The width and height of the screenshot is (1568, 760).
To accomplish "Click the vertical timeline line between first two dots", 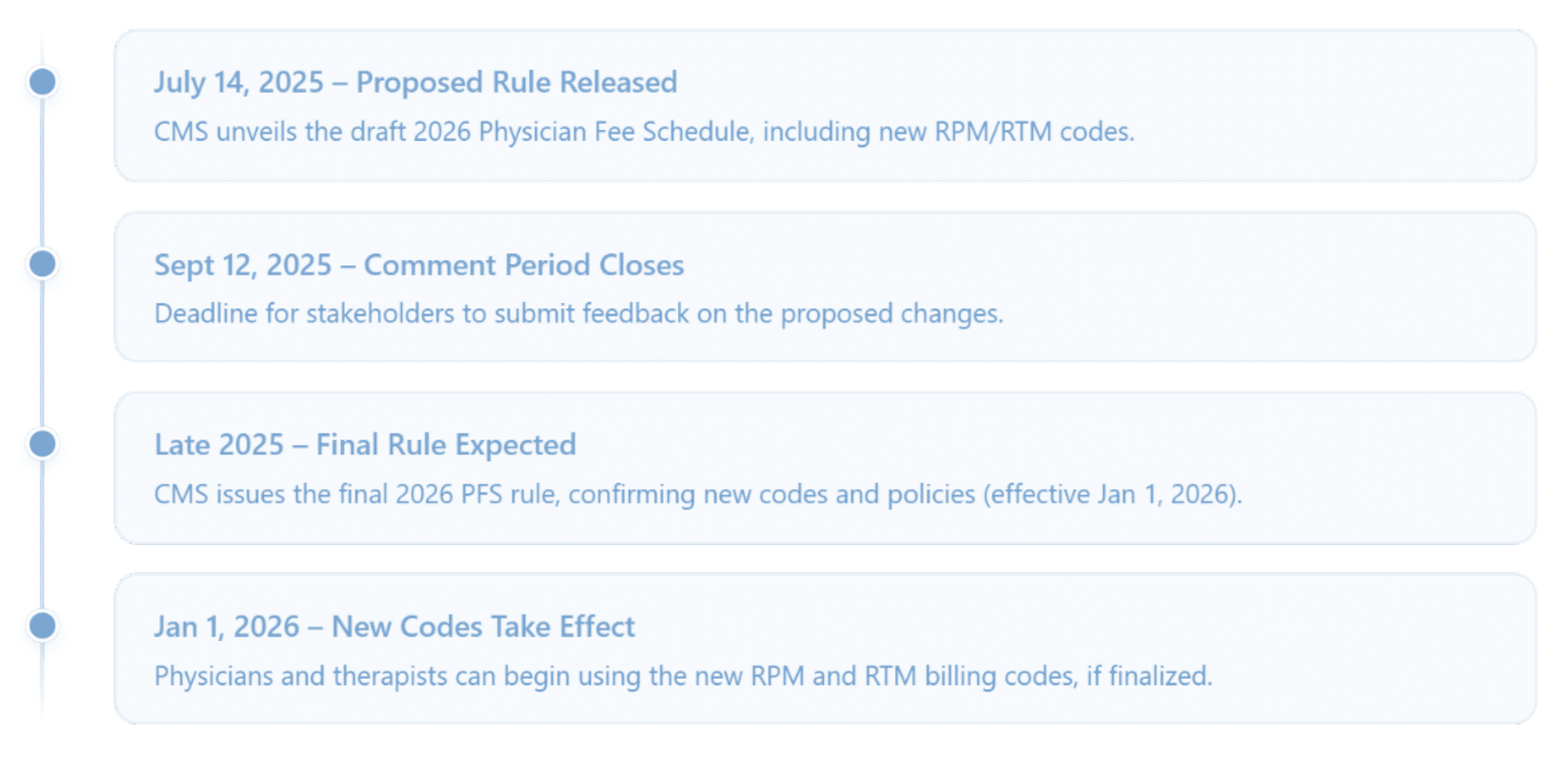I will (42, 173).
